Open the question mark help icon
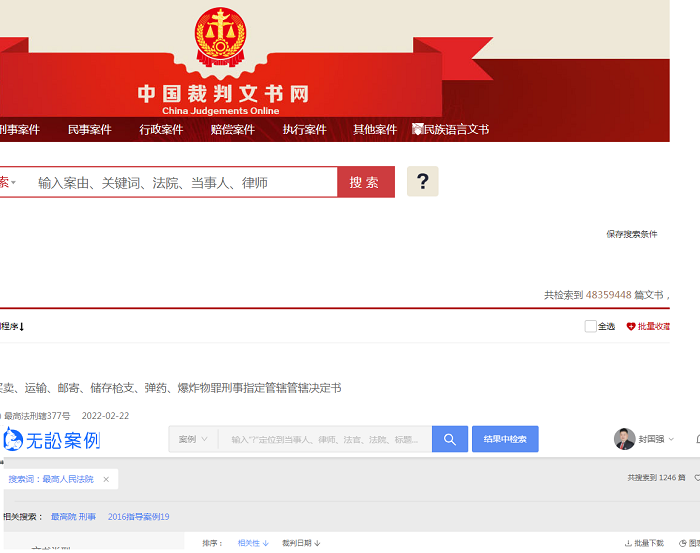The height and width of the screenshot is (553, 700). (422, 181)
